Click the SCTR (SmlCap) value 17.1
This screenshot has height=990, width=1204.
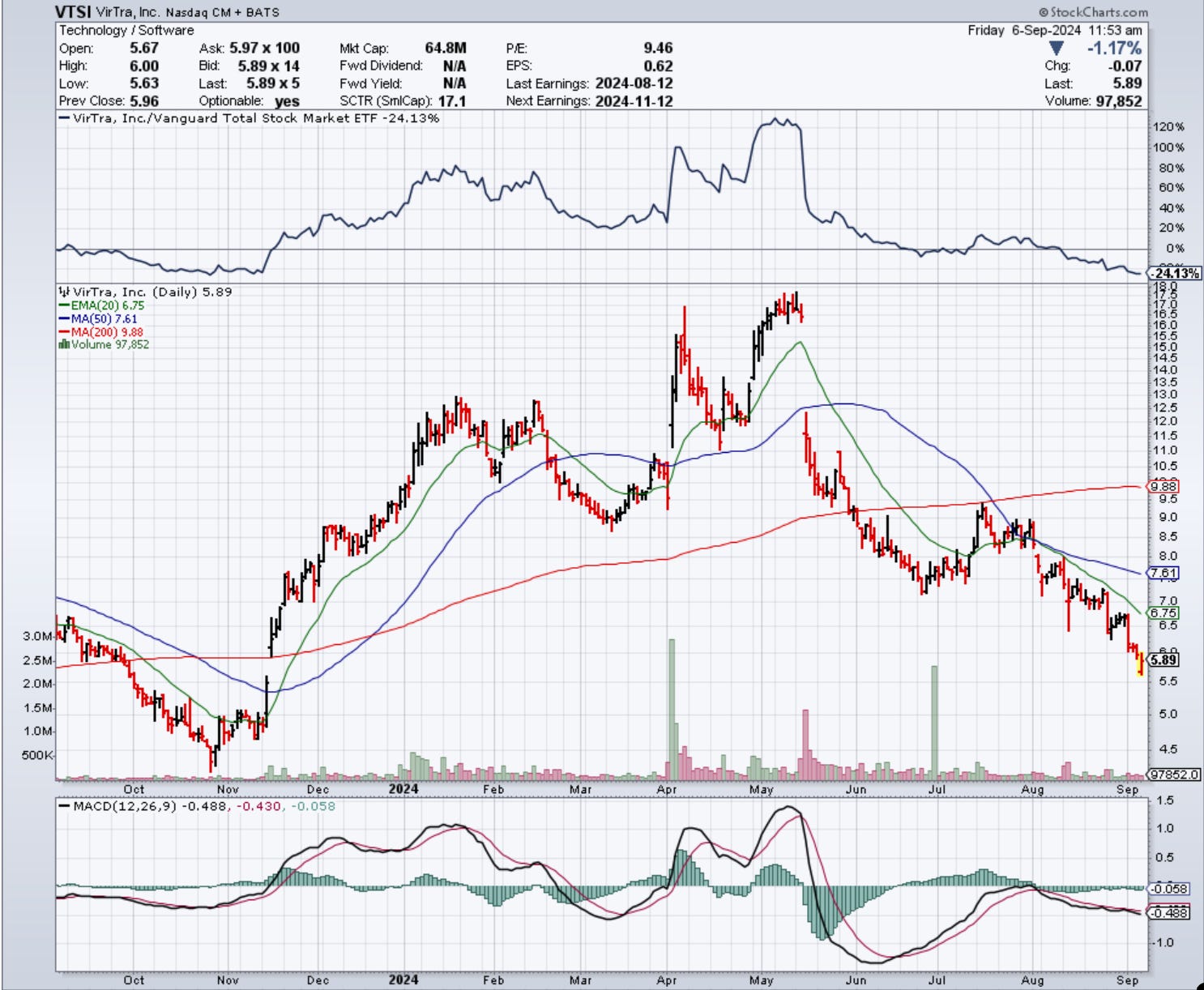[452, 101]
